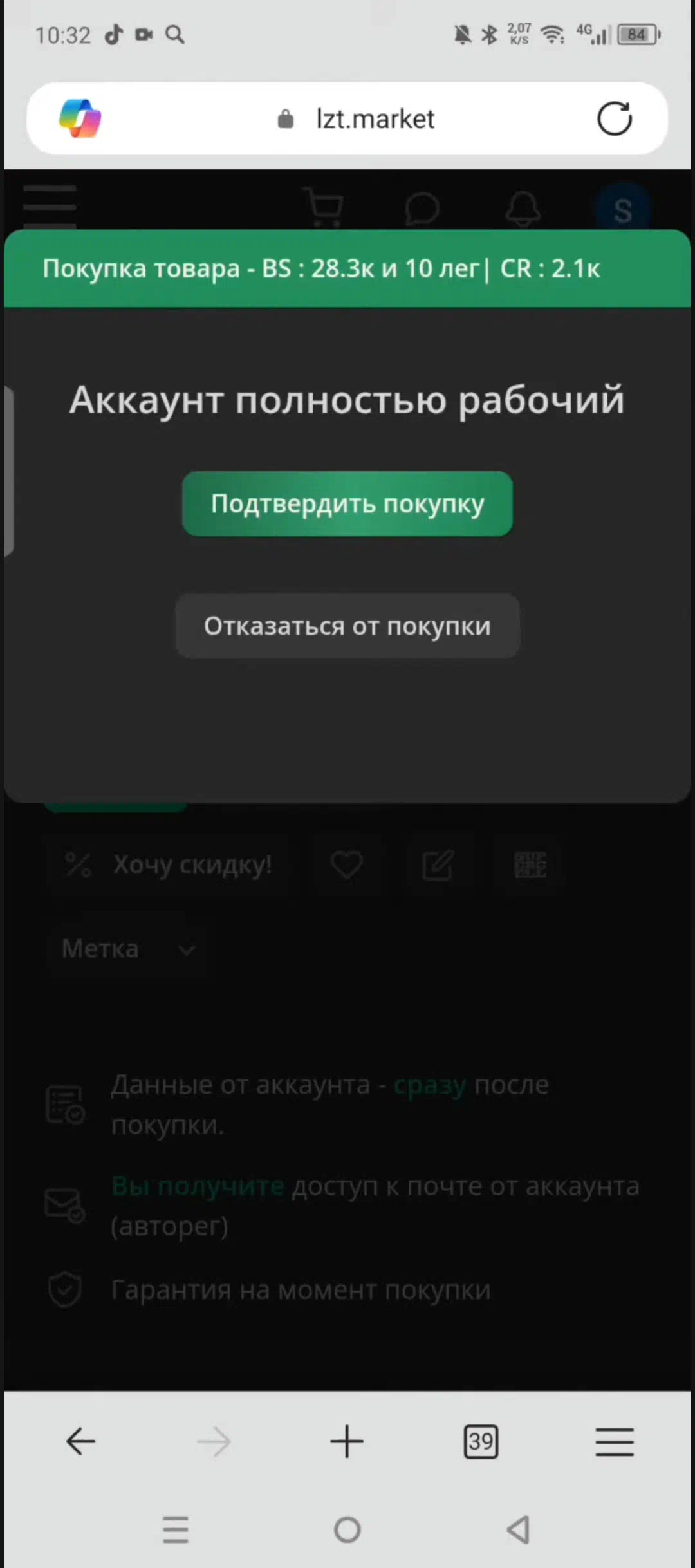Open notifications bell icon

tap(523, 209)
